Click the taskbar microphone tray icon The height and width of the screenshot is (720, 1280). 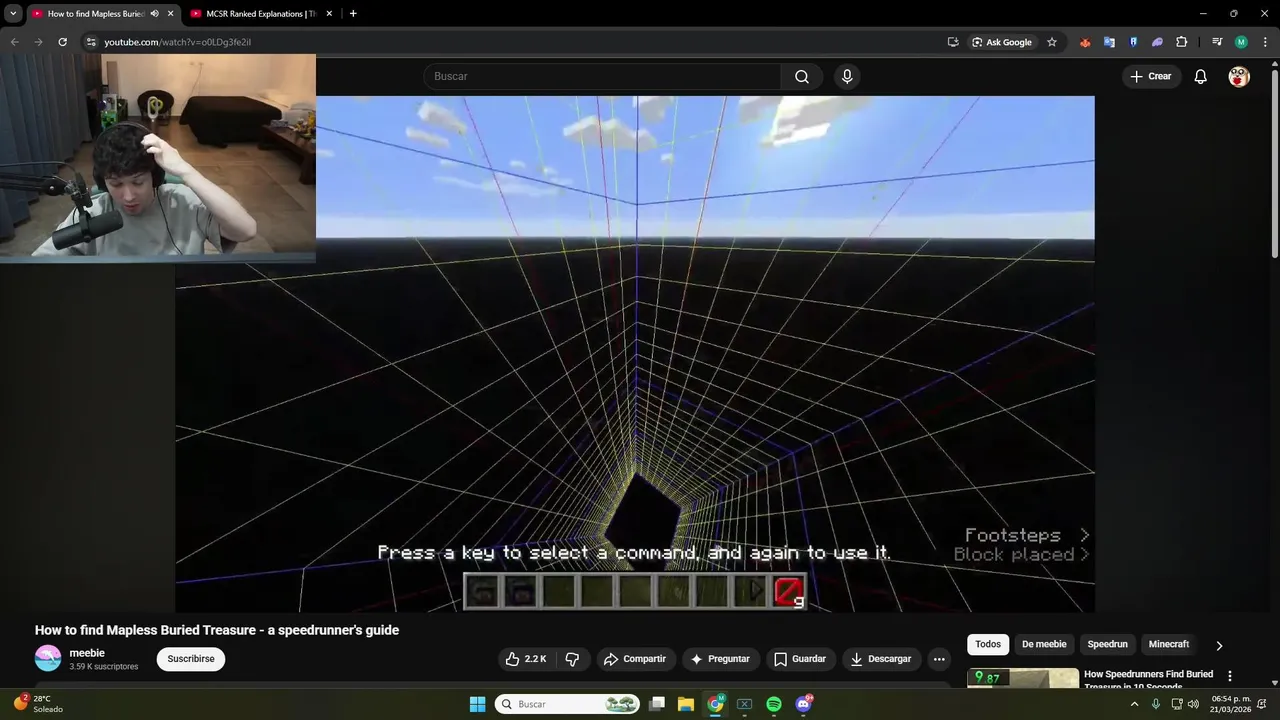coord(1156,704)
